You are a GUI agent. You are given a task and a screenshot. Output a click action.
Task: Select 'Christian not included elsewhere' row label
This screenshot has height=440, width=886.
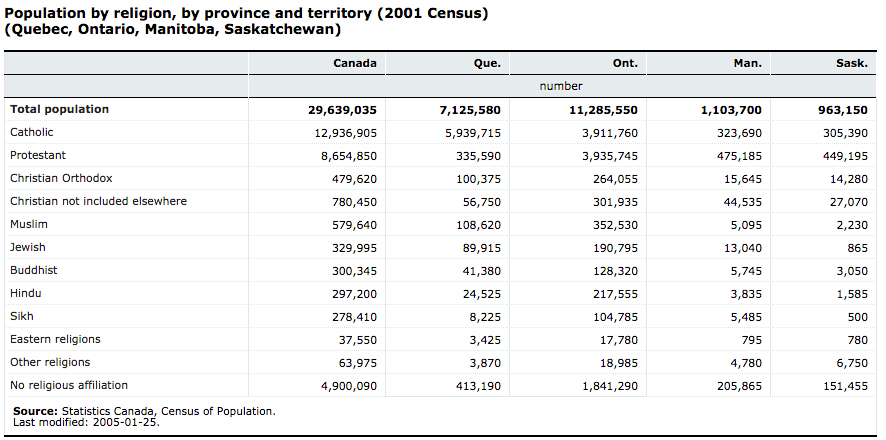[x=98, y=201]
